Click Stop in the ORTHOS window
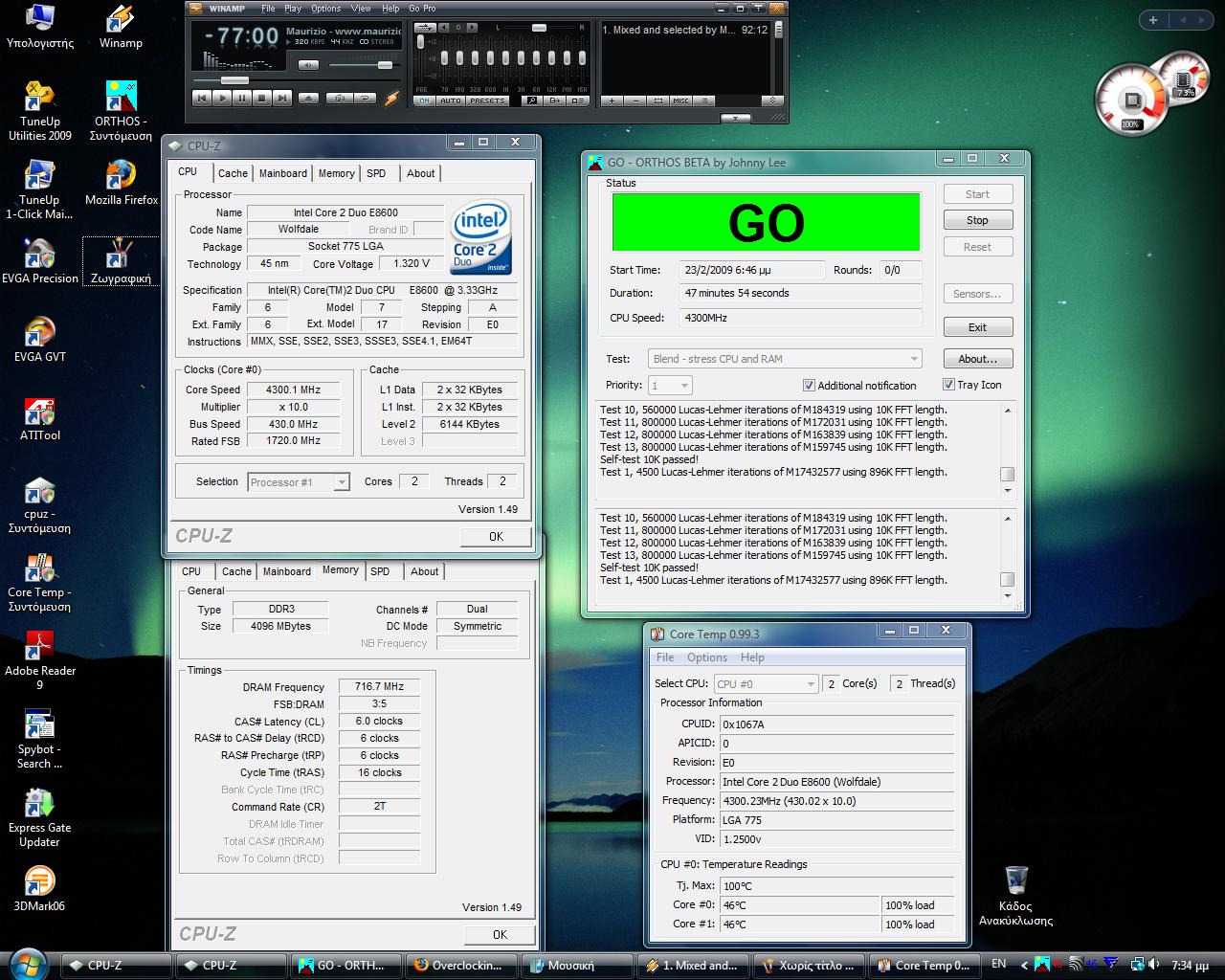 977,220
